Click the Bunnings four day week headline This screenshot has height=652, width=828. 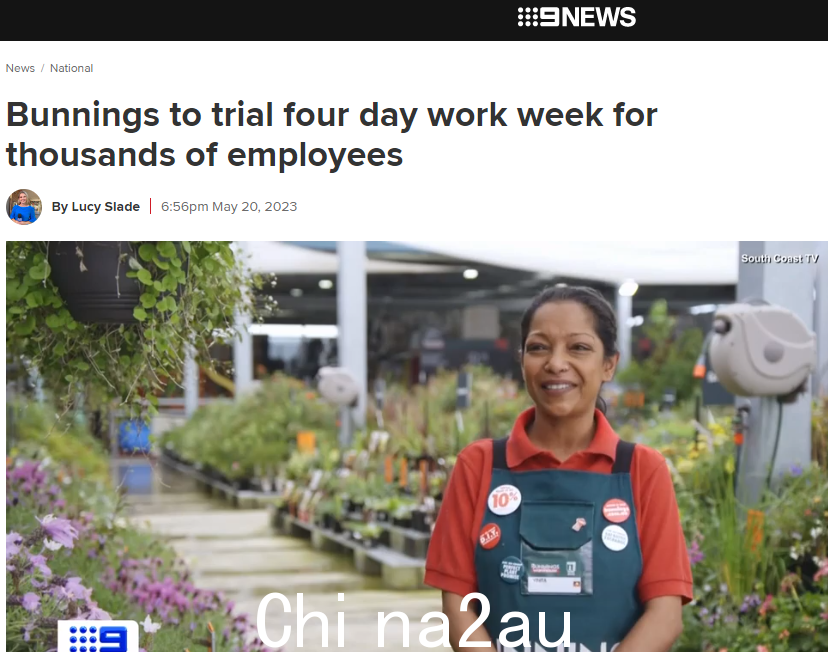332,135
